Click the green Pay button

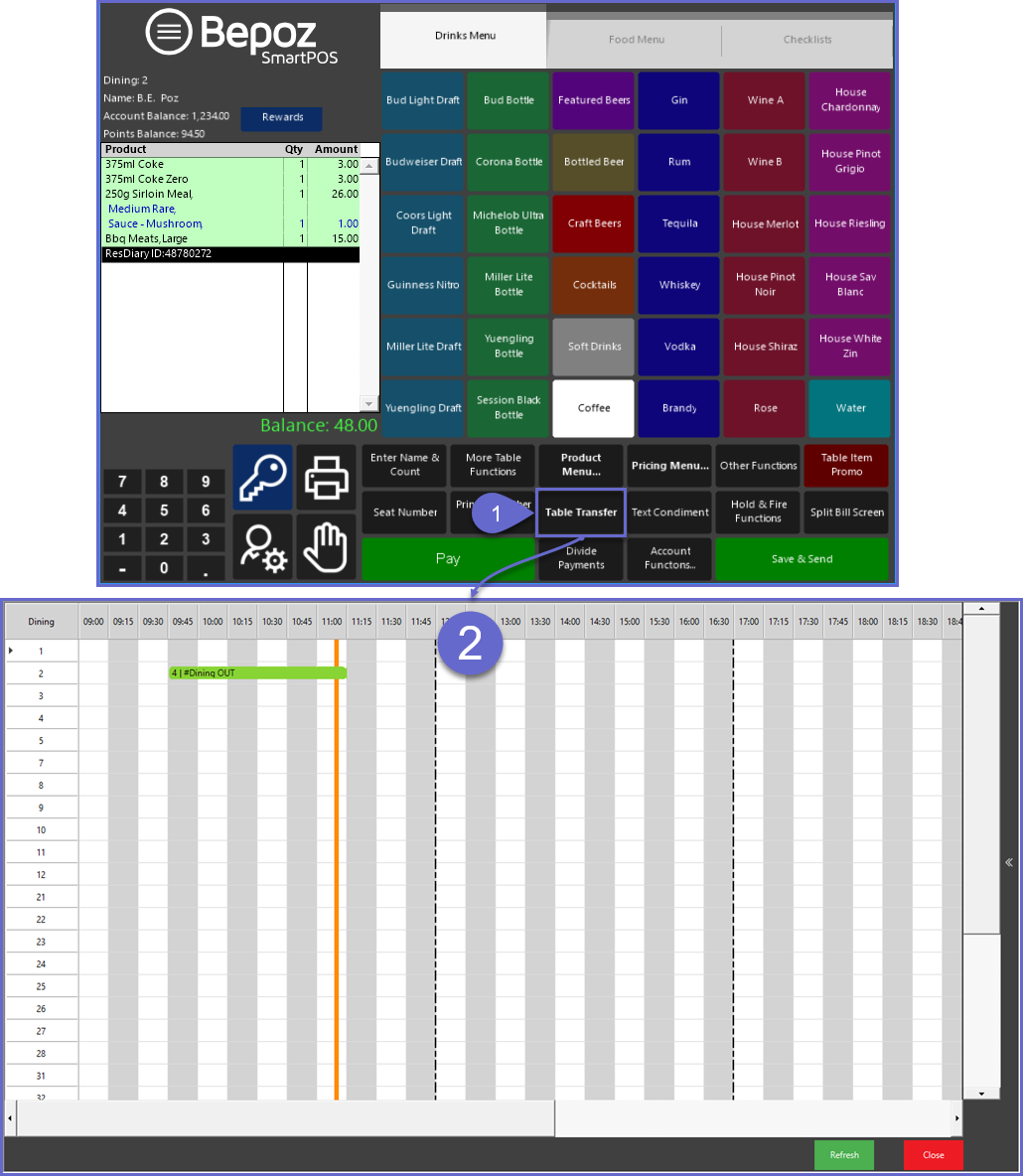(448, 559)
